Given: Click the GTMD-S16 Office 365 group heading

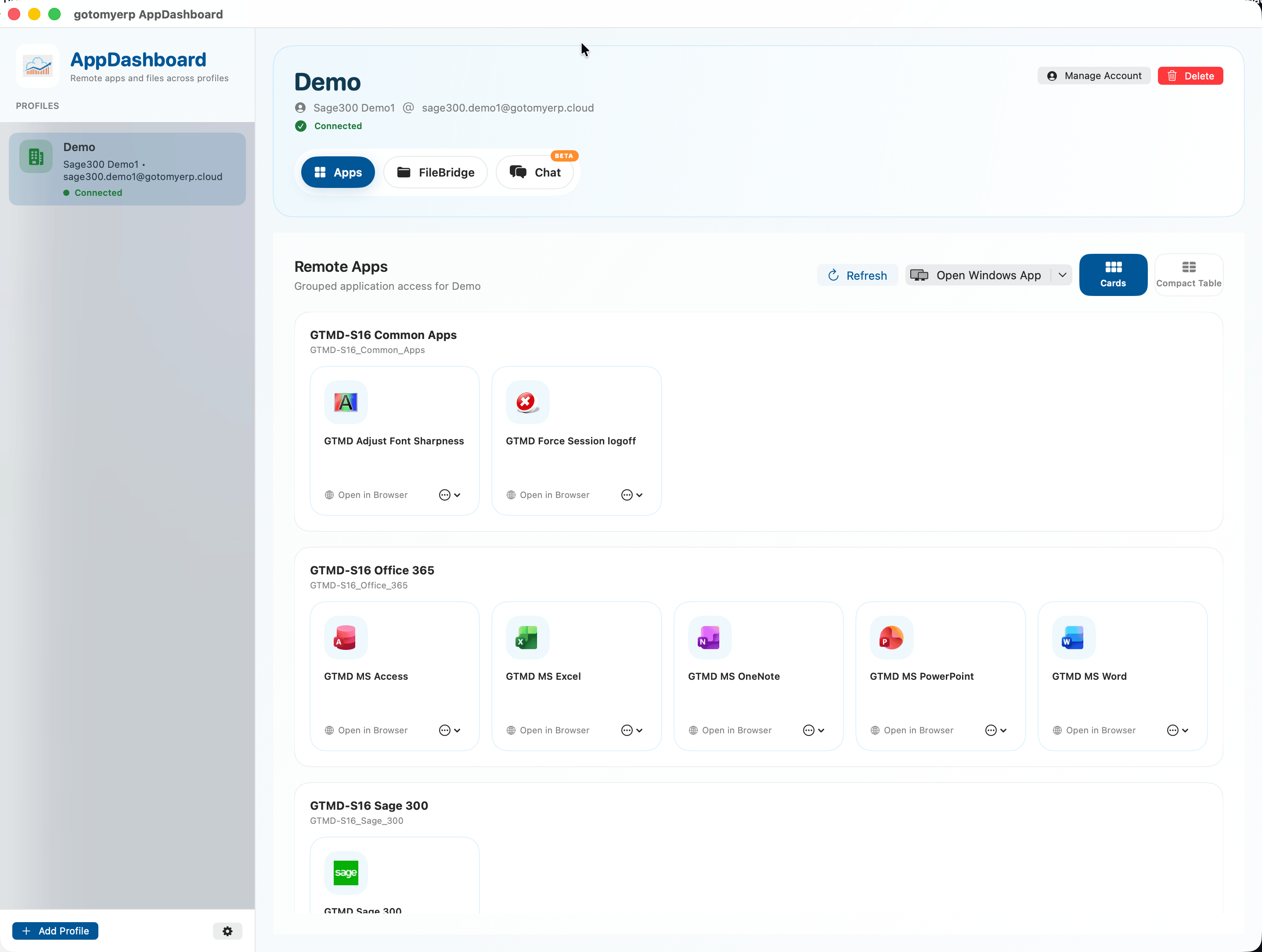Looking at the screenshot, I should (372, 570).
